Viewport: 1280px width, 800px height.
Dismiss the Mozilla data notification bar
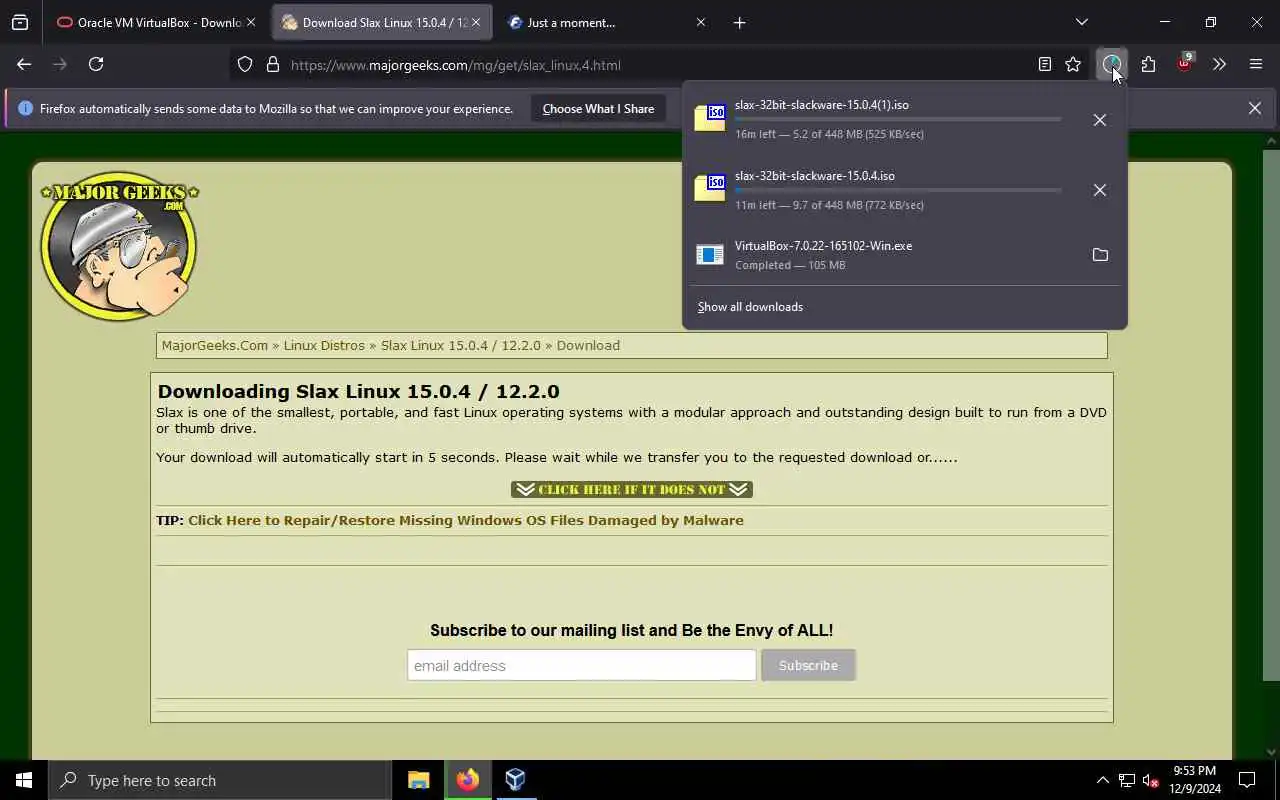[x=1254, y=108]
